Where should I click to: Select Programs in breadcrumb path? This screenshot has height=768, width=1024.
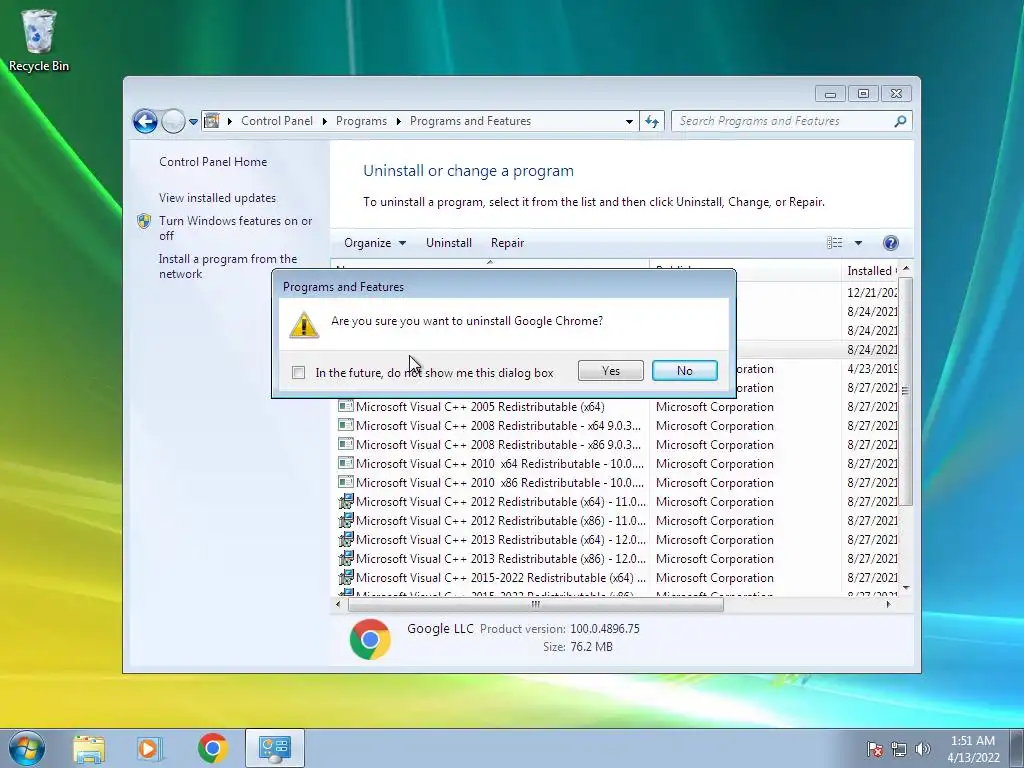(361, 121)
